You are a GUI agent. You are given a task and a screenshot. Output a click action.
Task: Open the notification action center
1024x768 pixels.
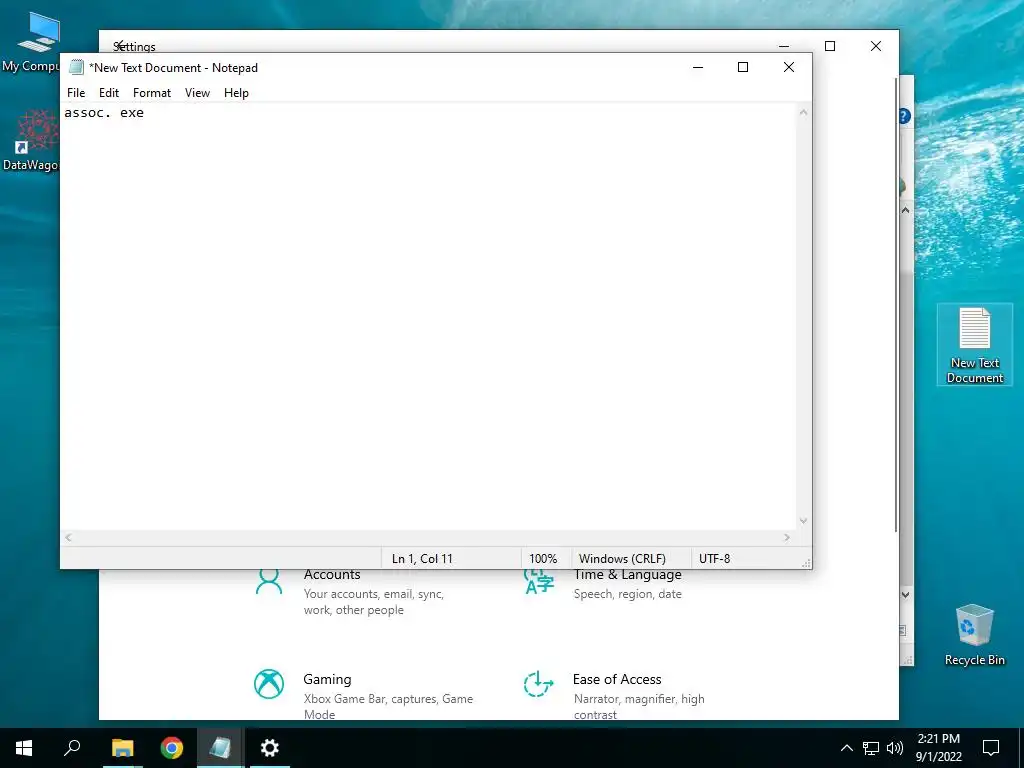click(991, 748)
